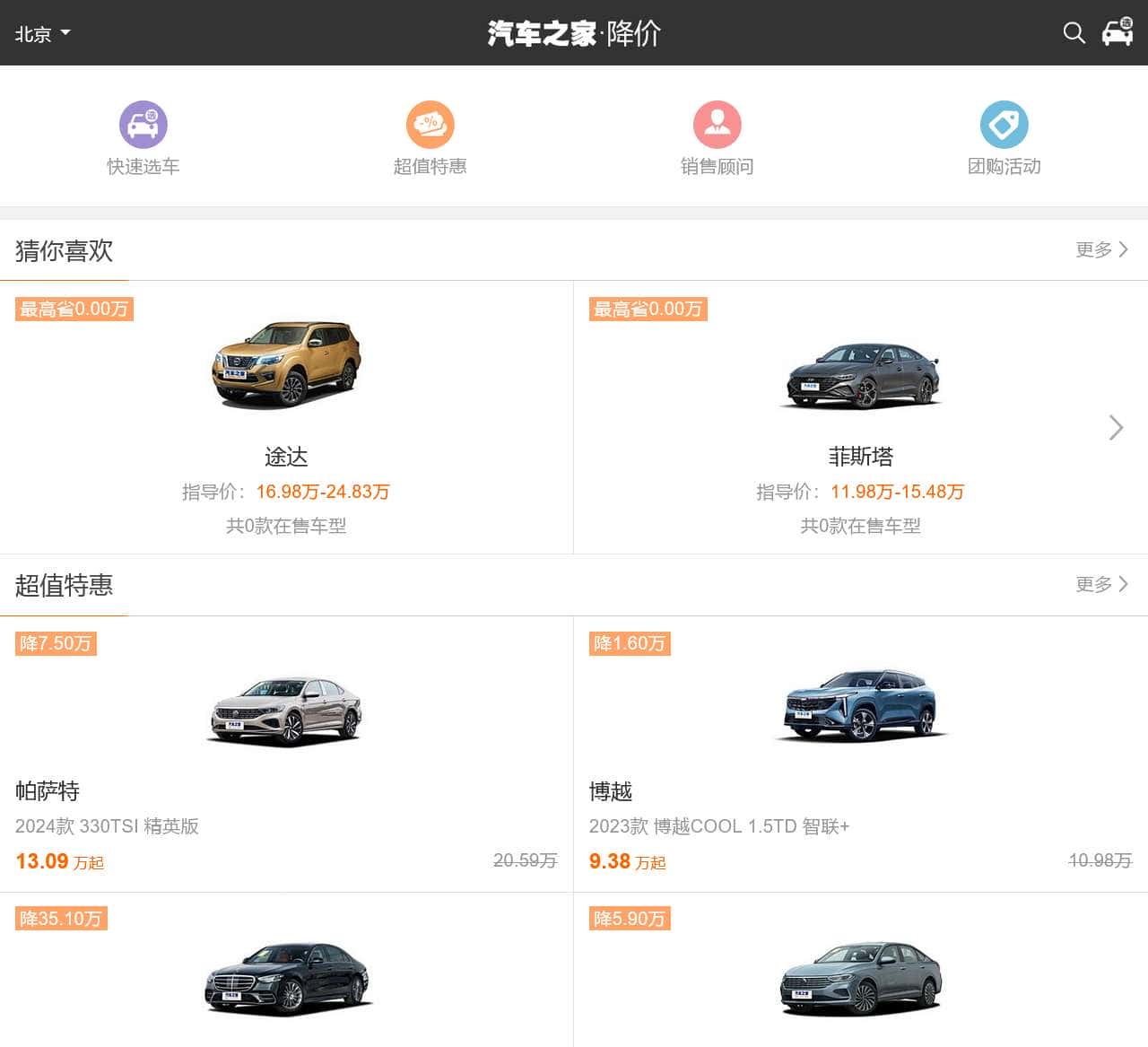Open the 途达 car thumbnail
Image resolution: width=1148 pixels, height=1047 pixels.
(286, 364)
